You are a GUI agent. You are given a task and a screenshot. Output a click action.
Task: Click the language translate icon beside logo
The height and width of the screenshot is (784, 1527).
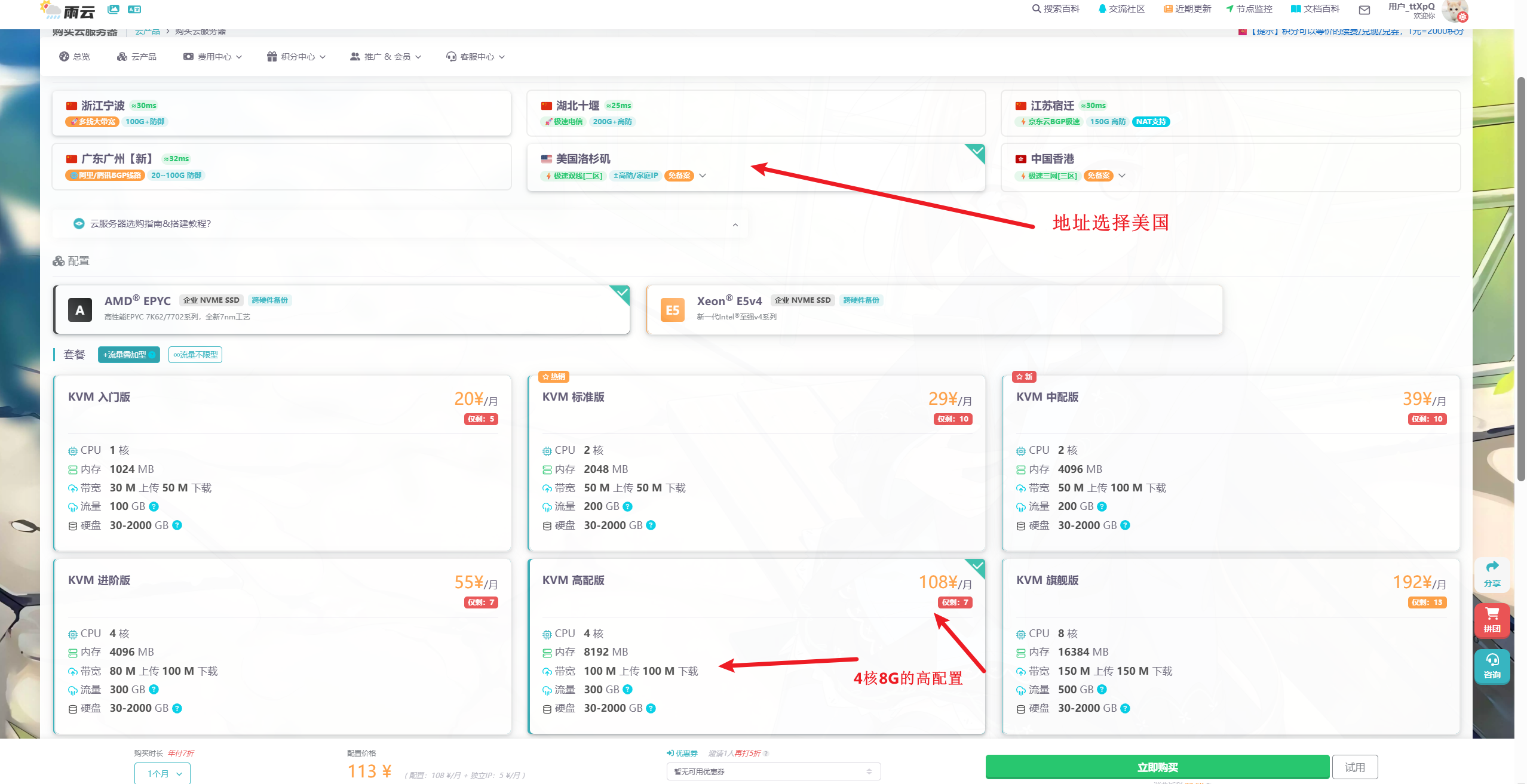click(134, 9)
